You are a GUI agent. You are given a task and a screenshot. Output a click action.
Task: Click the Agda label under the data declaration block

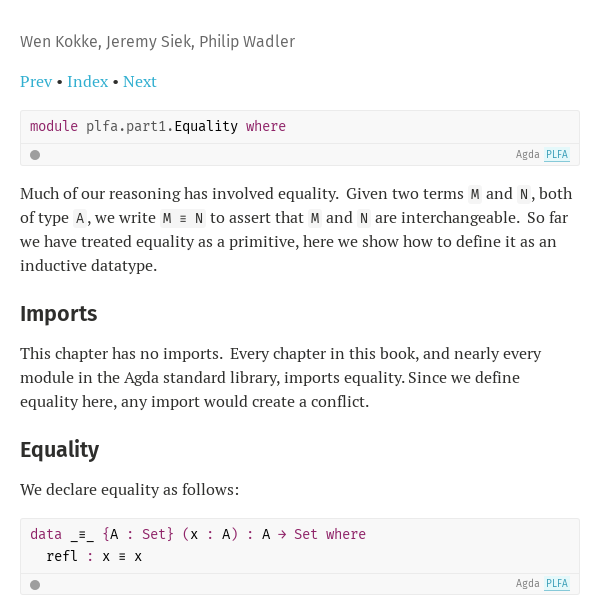[527, 584]
